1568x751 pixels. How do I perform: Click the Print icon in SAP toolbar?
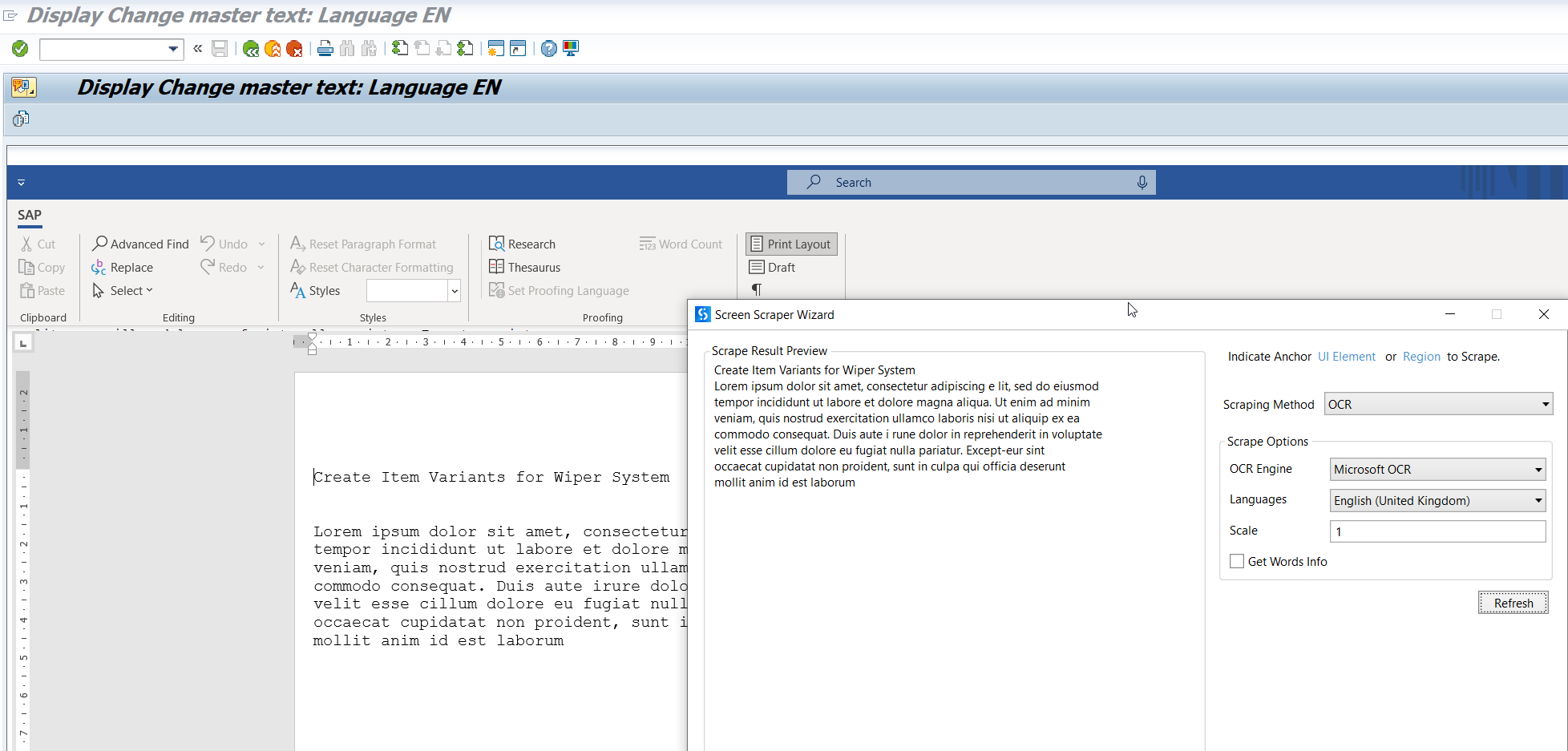point(325,49)
